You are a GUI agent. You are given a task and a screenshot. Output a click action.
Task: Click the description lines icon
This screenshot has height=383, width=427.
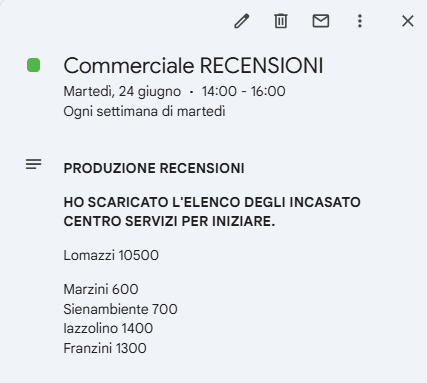[x=33, y=164]
